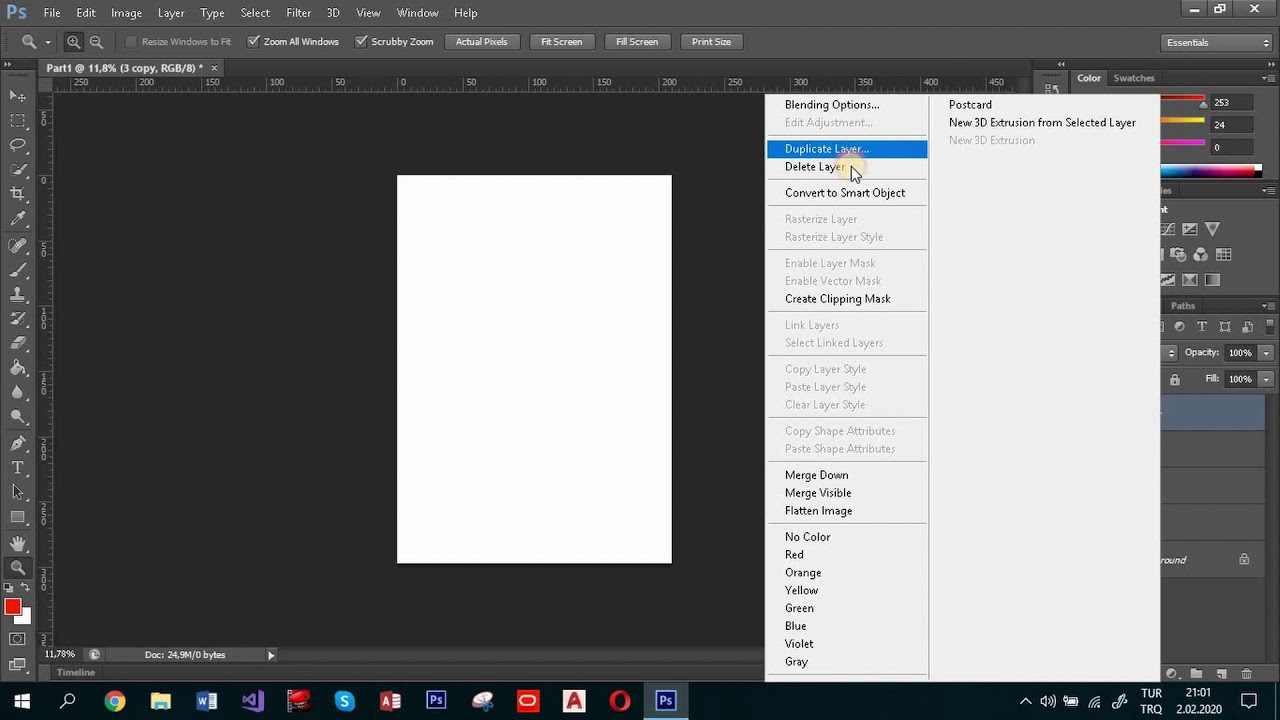1280x720 pixels.
Task: Select the Paint Bucket tool
Action: [18, 368]
